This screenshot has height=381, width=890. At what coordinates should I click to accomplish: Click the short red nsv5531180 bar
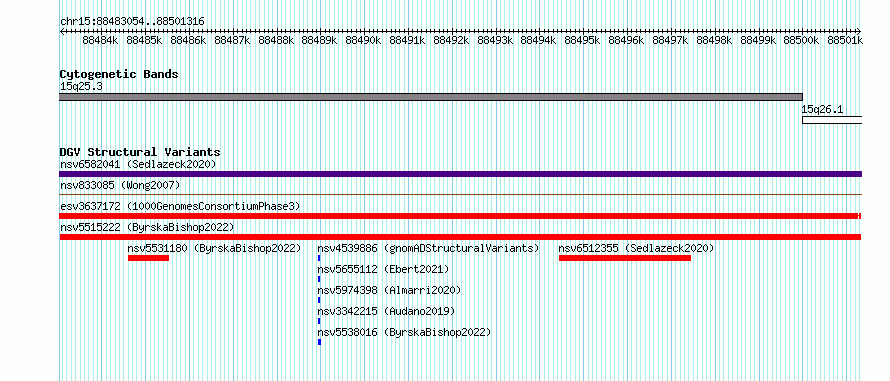[x=149, y=258]
